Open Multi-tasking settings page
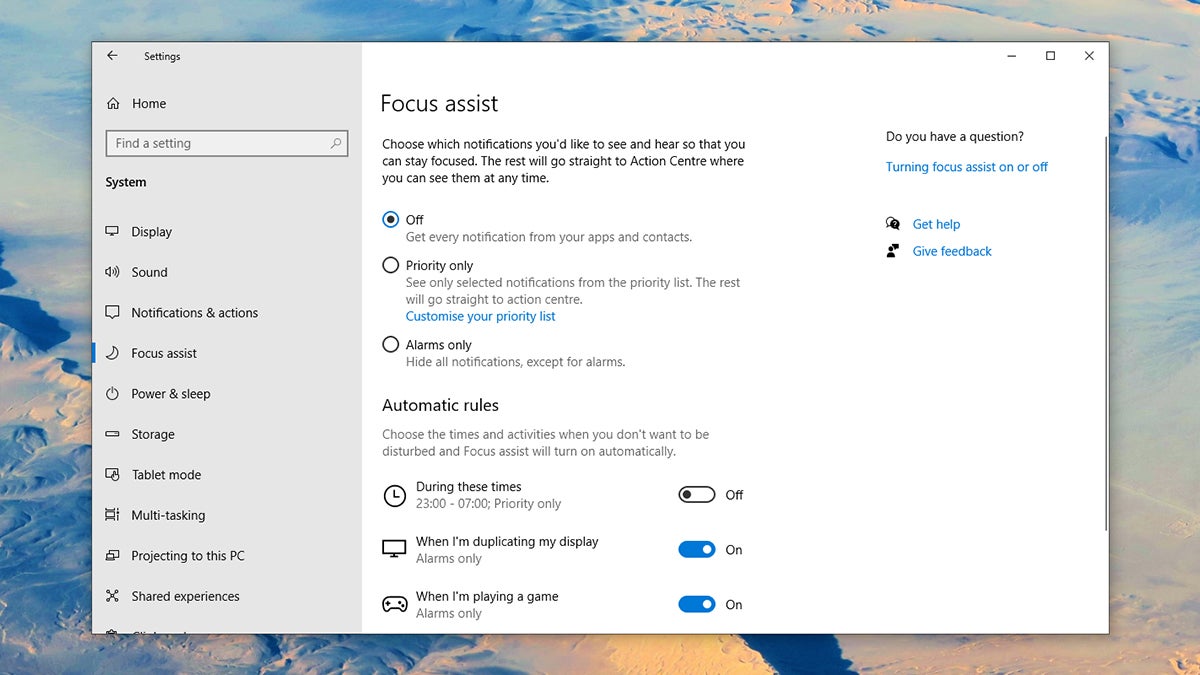The height and width of the screenshot is (675, 1200). [x=168, y=516]
